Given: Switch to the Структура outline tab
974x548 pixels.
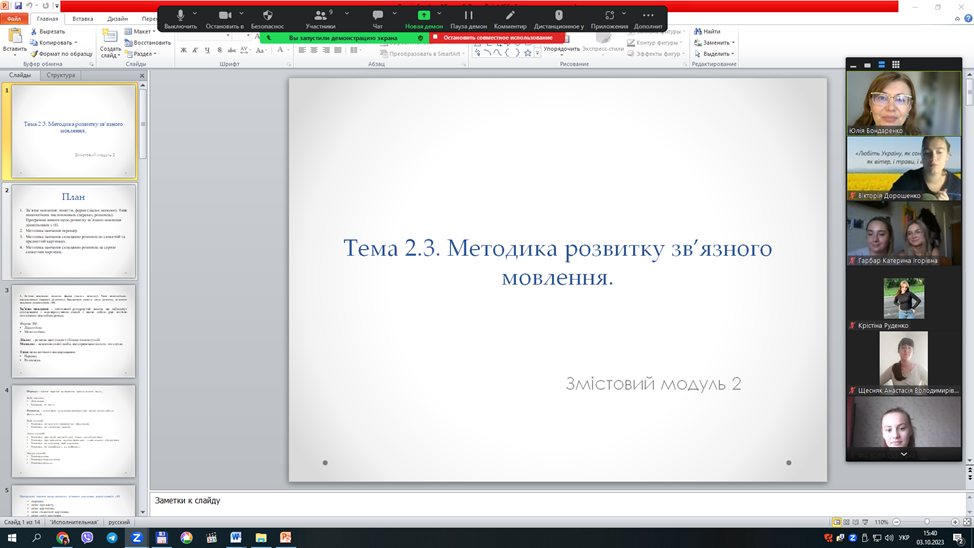Looking at the screenshot, I should tap(61, 75).
